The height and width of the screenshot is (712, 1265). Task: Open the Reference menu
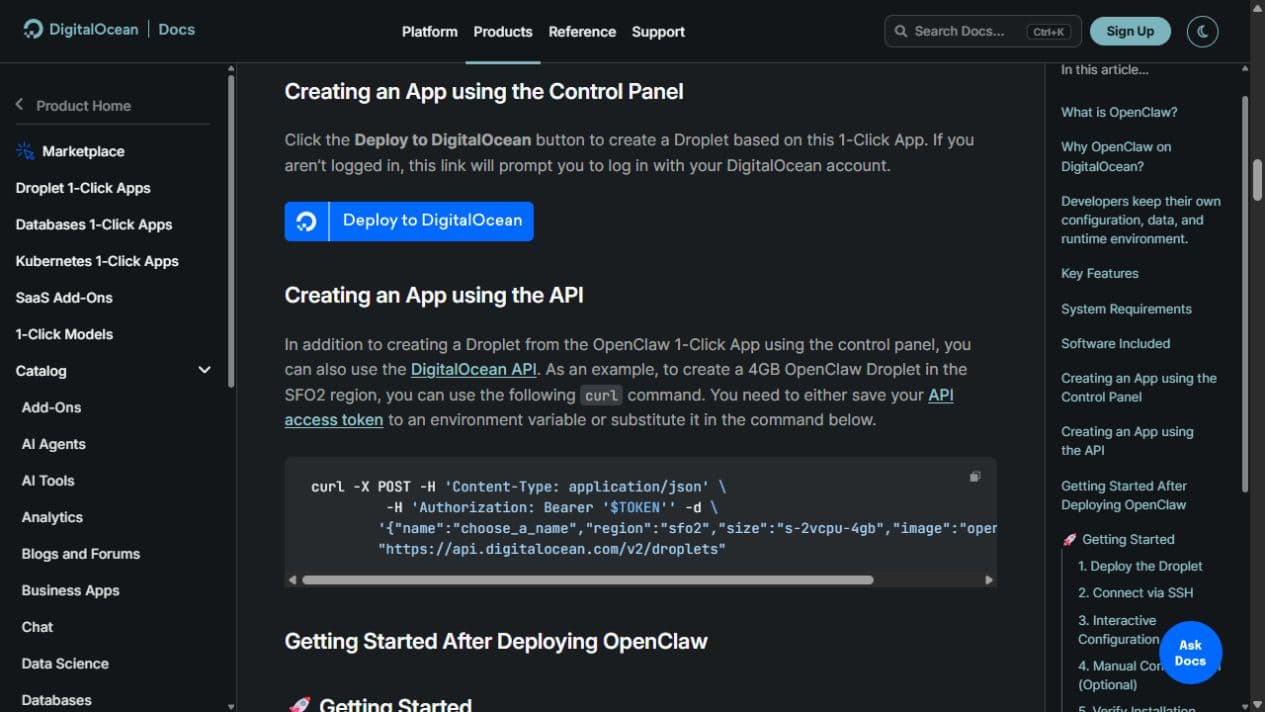[x=582, y=31]
